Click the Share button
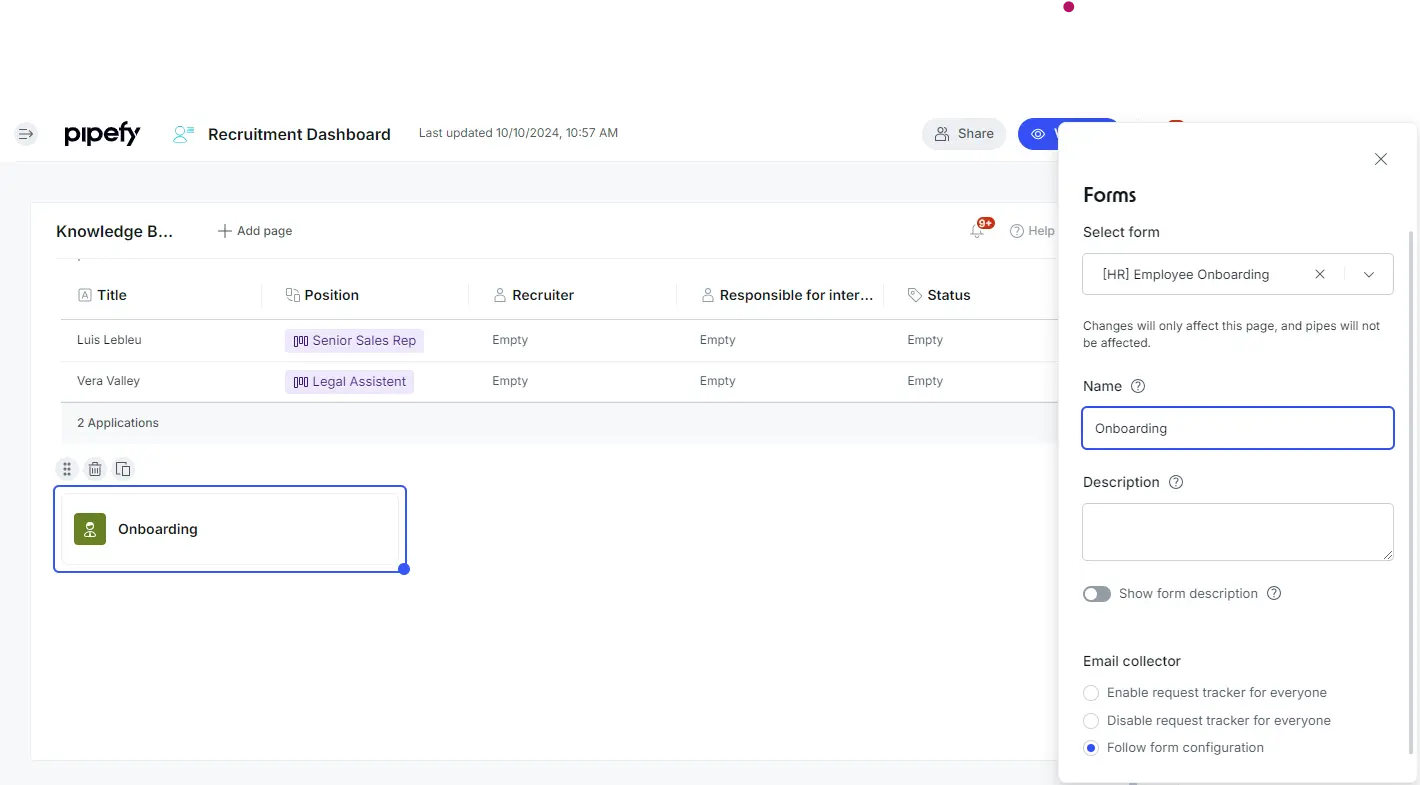Viewport: 1420px width, 785px height. point(963,133)
